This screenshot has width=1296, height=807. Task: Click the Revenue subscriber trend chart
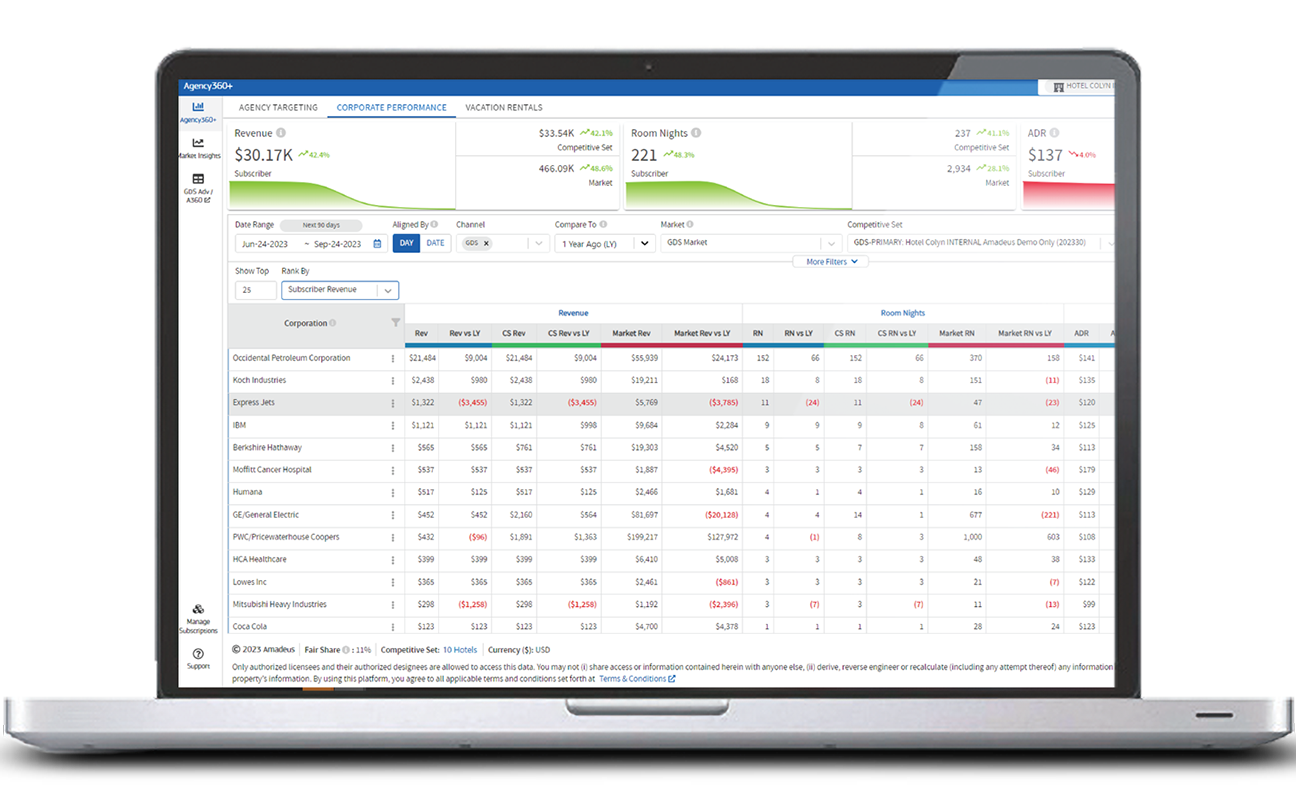(x=341, y=194)
